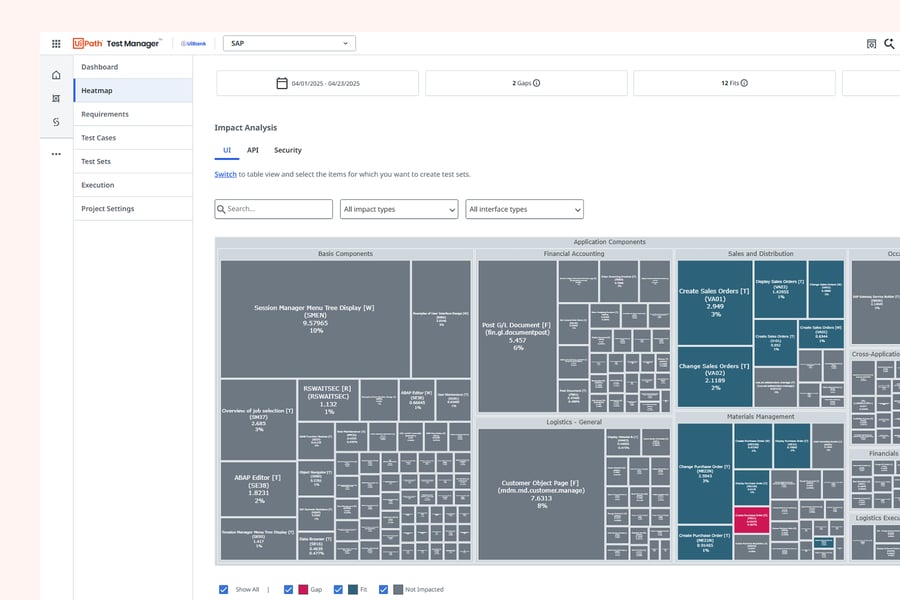Click the info icon next to 2 Gaps
Viewport: 900px width, 600px height.
tap(537, 83)
